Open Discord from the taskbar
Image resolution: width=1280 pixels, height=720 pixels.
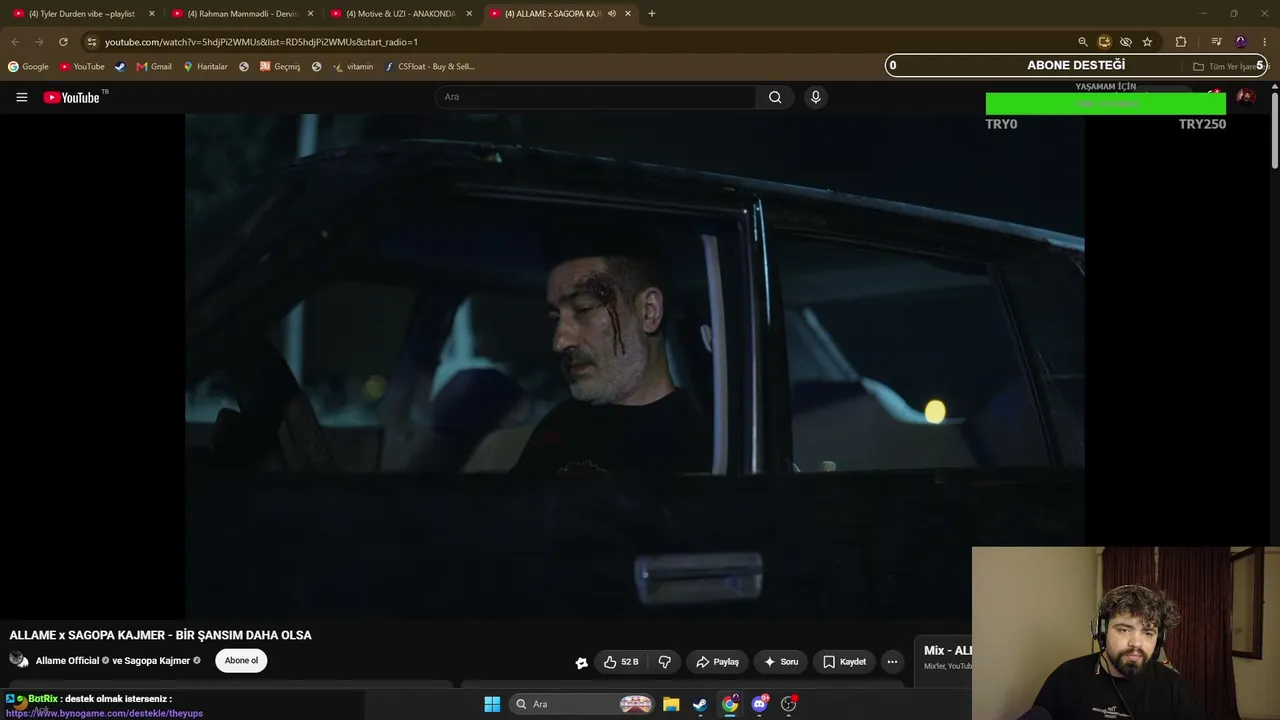[759, 704]
